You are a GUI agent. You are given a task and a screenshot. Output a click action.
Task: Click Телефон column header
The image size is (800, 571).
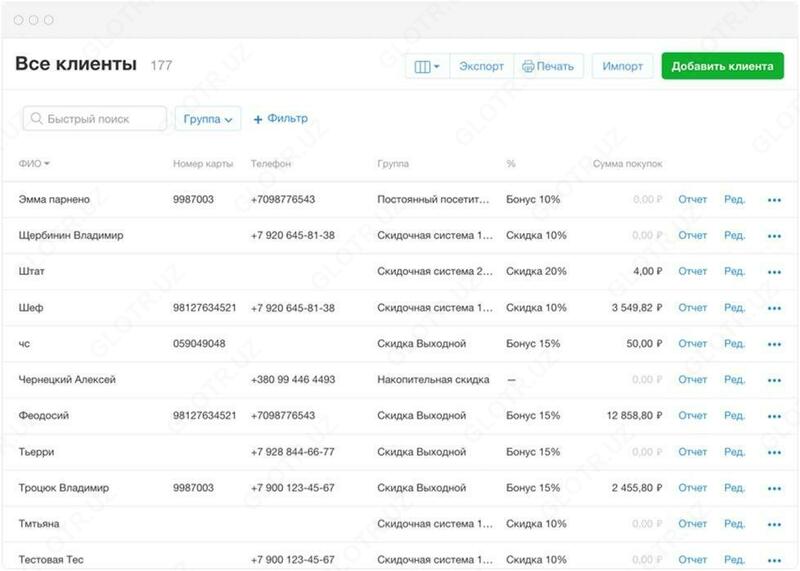(x=271, y=164)
